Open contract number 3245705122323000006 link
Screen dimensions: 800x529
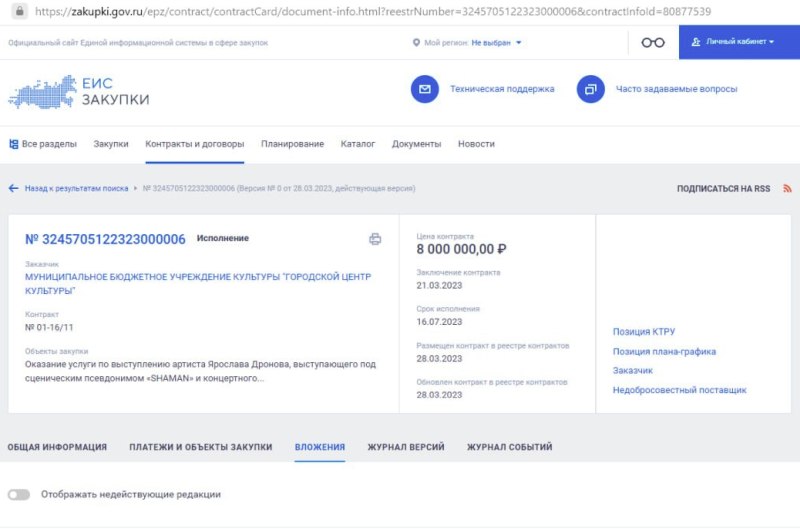(x=105, y=239)
